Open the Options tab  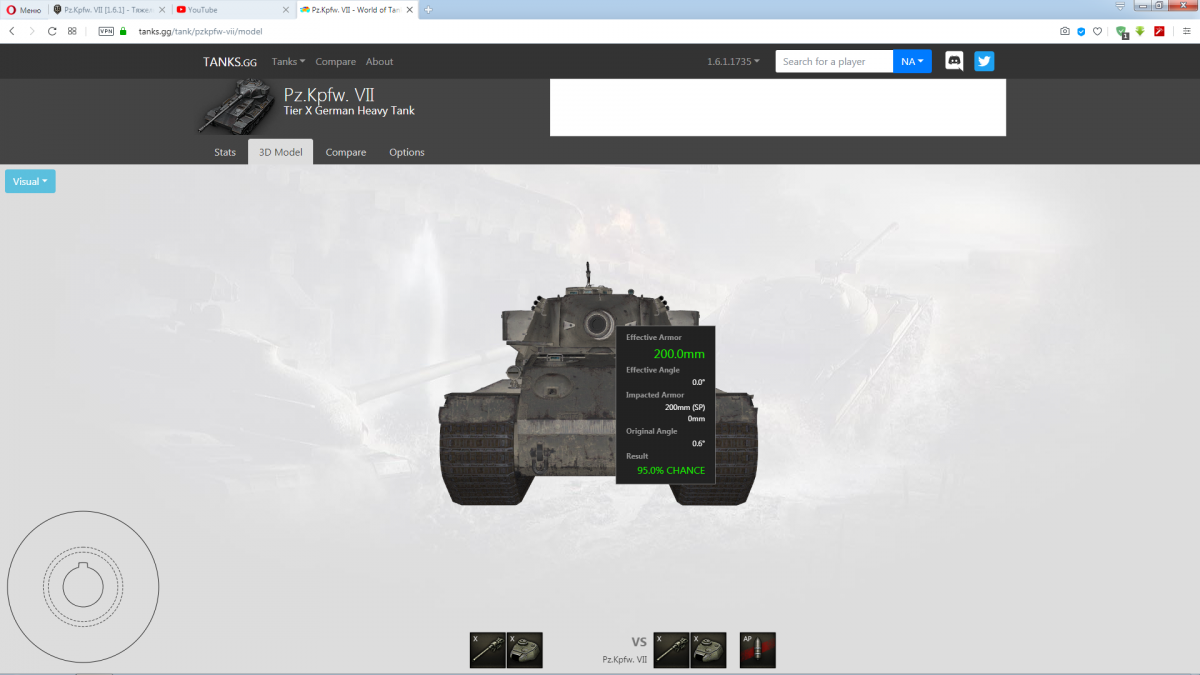407,152
